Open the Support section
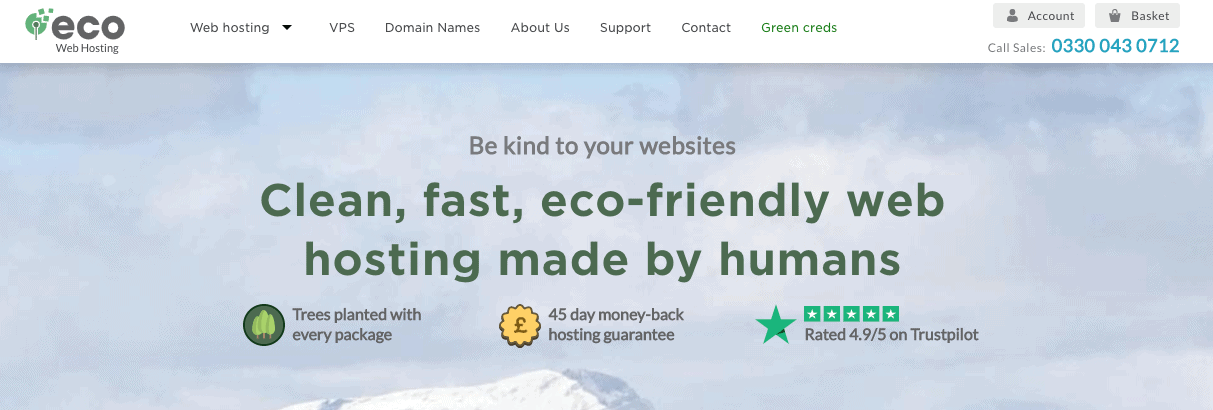Viewport: 1213px width, 410px height. (x=625, y=28)
